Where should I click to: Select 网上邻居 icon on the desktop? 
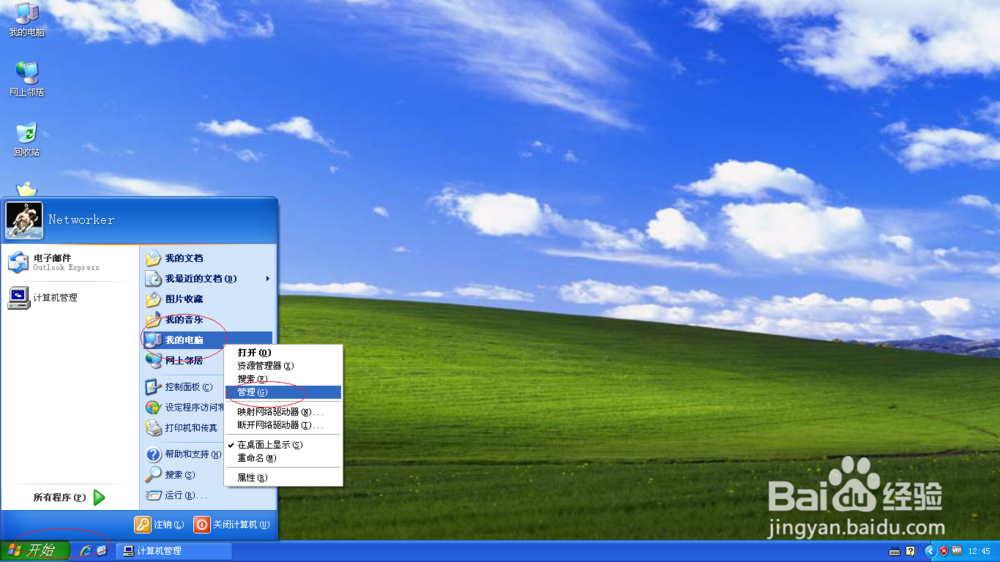(27, 79)
